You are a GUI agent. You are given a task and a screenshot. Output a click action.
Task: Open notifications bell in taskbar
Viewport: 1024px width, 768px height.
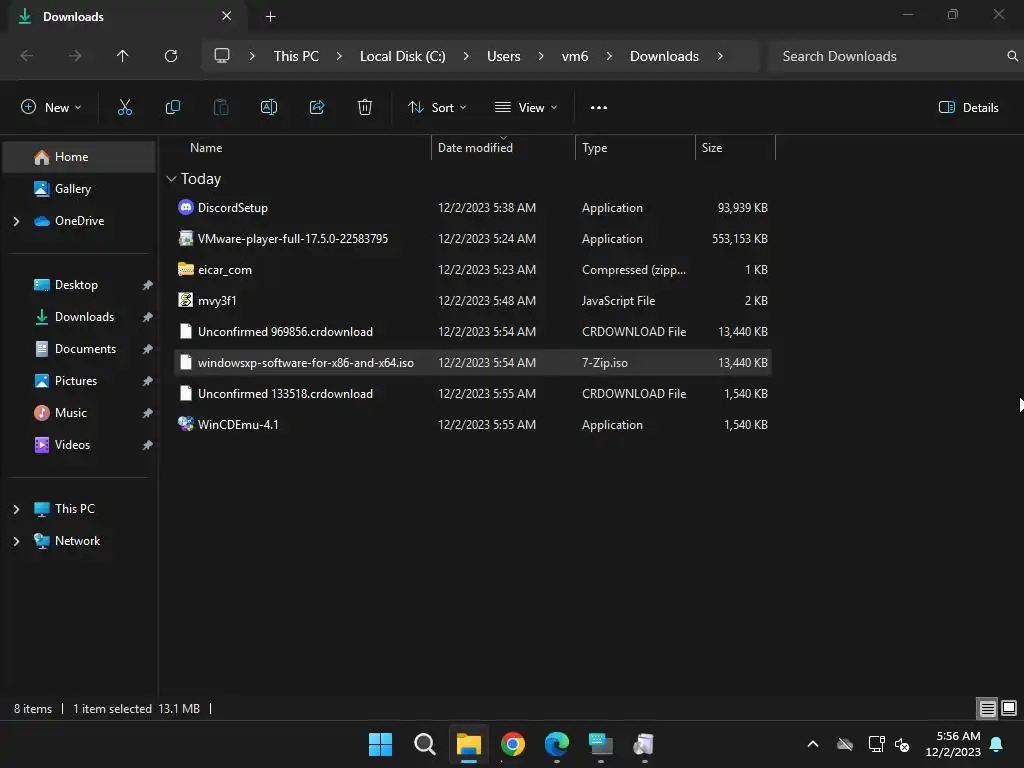[x=997, y=744]
